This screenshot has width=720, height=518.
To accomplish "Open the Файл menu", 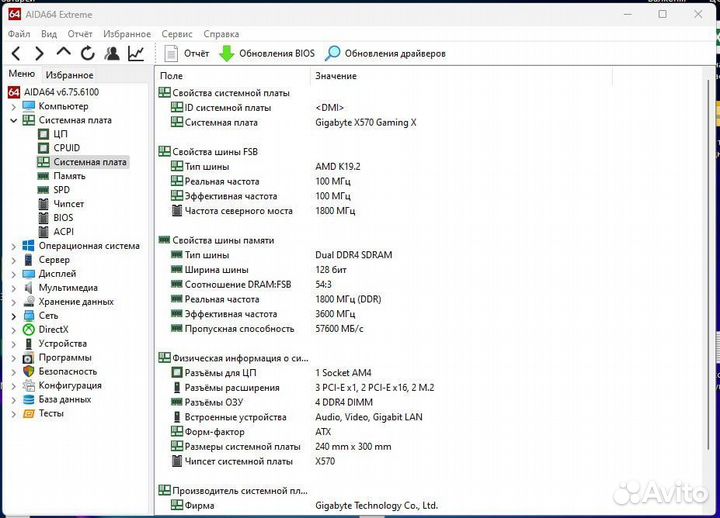I will 19,34.
